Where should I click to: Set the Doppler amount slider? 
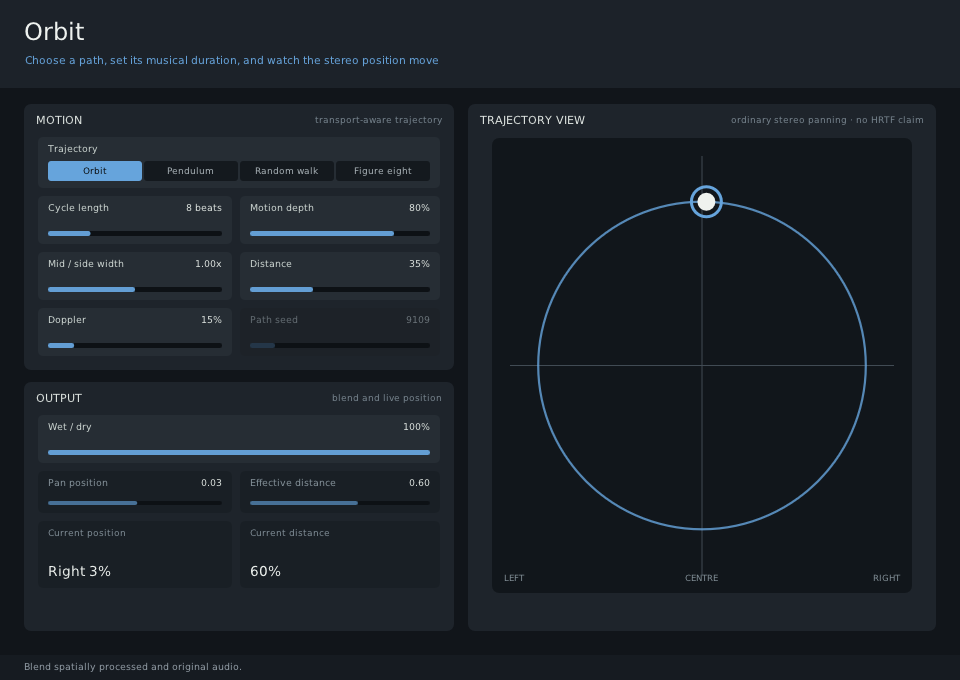click(x=135, y=345)
